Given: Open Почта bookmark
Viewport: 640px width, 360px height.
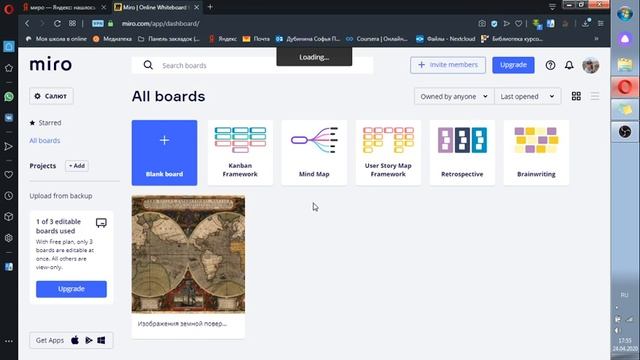Looking at the screenshot, I should coord(256,39).
